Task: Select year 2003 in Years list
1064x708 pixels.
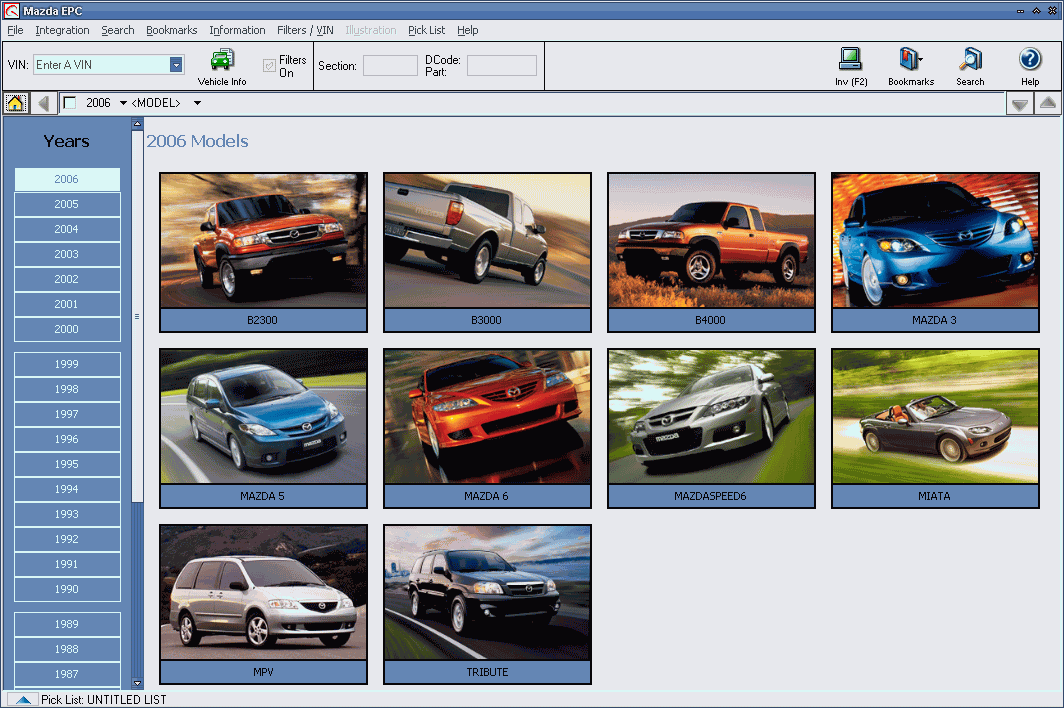Action: 66,254
